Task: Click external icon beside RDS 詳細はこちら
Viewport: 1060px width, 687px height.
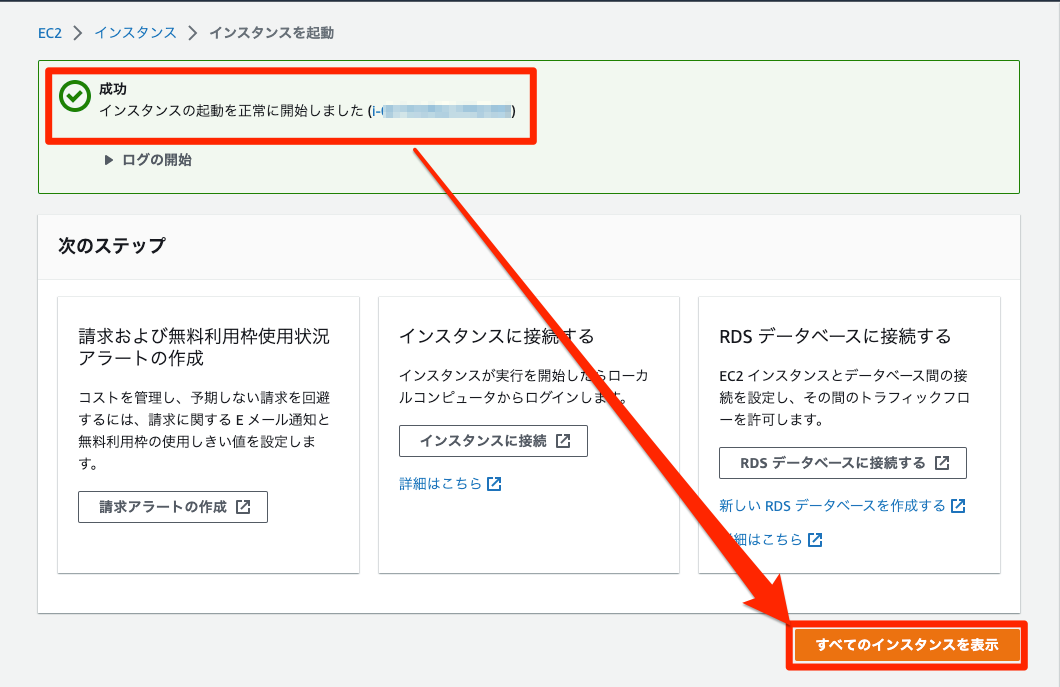Action: point(815,540)
